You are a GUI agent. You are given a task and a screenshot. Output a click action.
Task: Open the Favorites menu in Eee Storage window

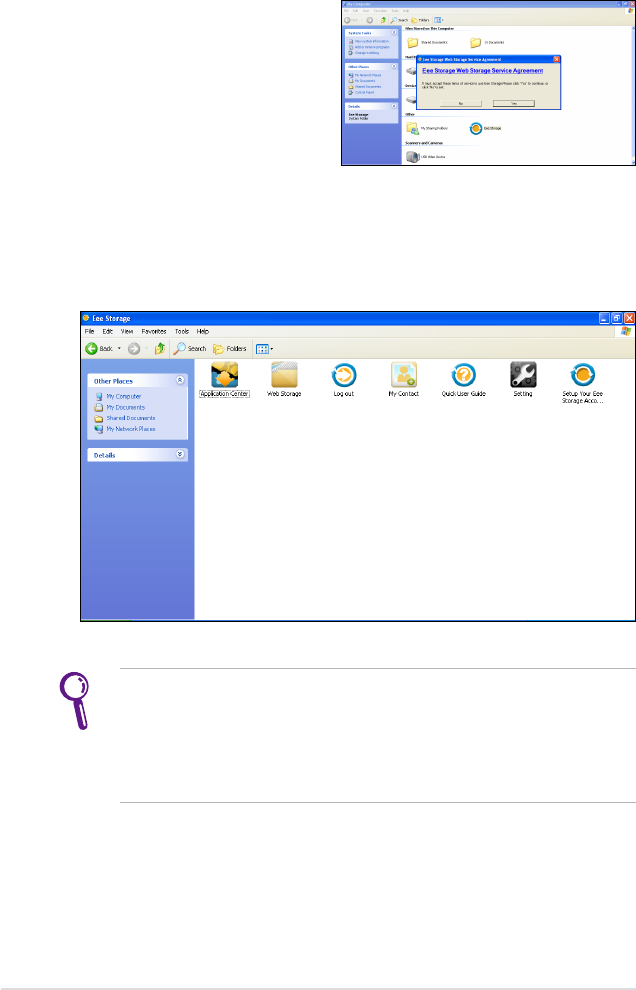154,331
